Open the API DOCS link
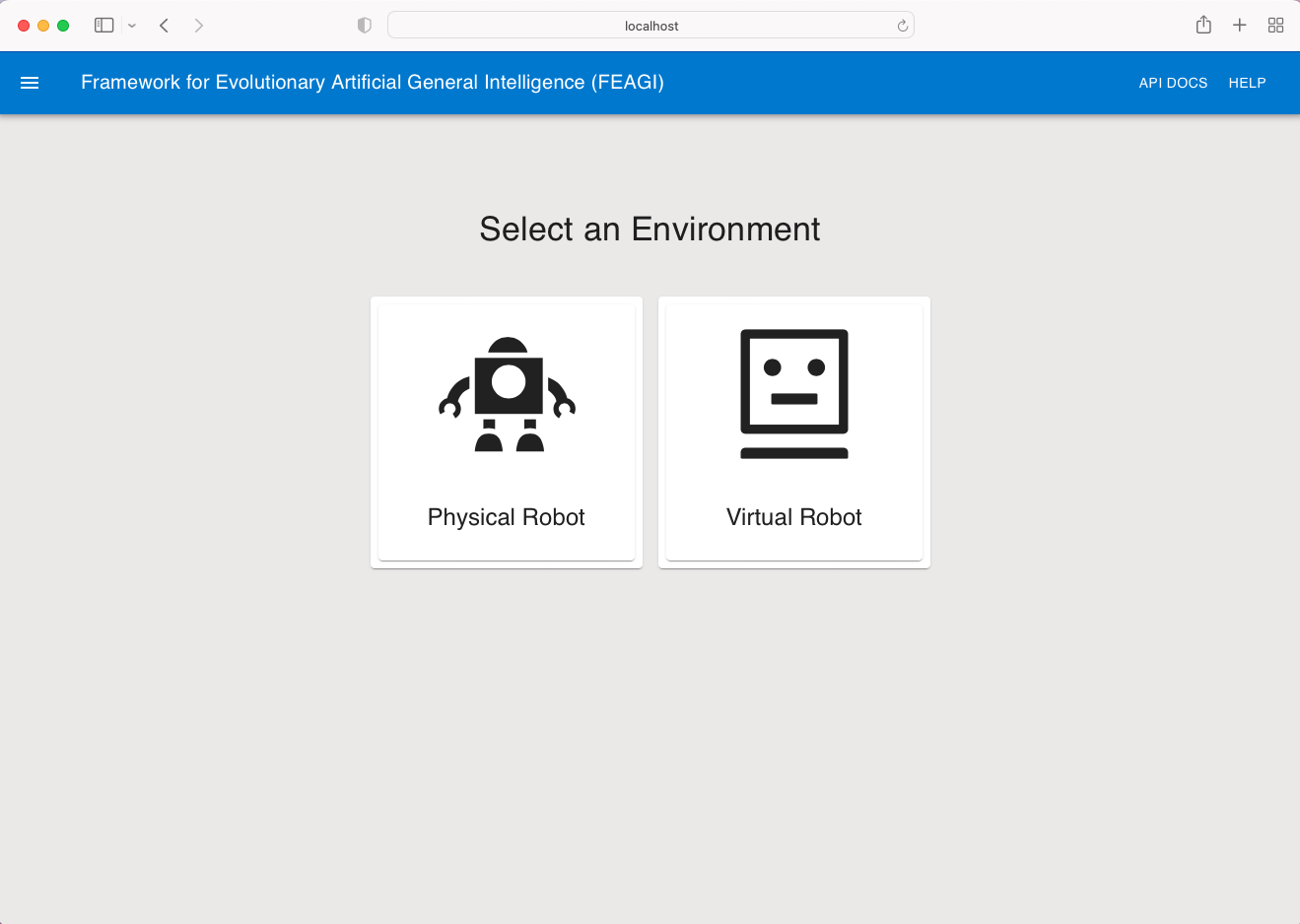 [x=1173, y=83]
